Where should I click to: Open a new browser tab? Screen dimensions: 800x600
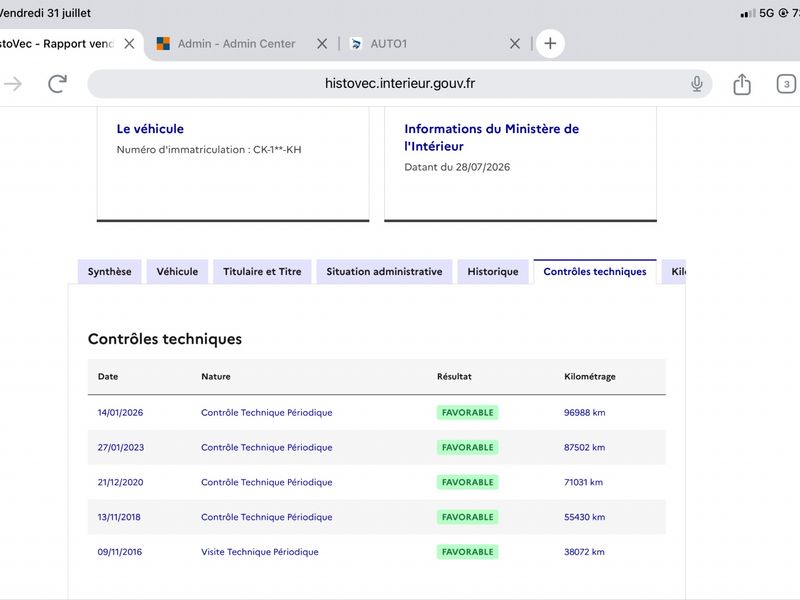[550, 43]
